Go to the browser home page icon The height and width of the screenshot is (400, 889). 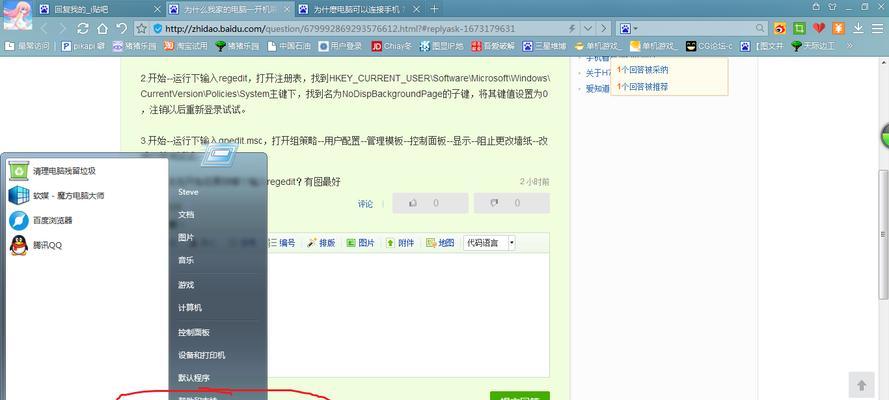102,28
